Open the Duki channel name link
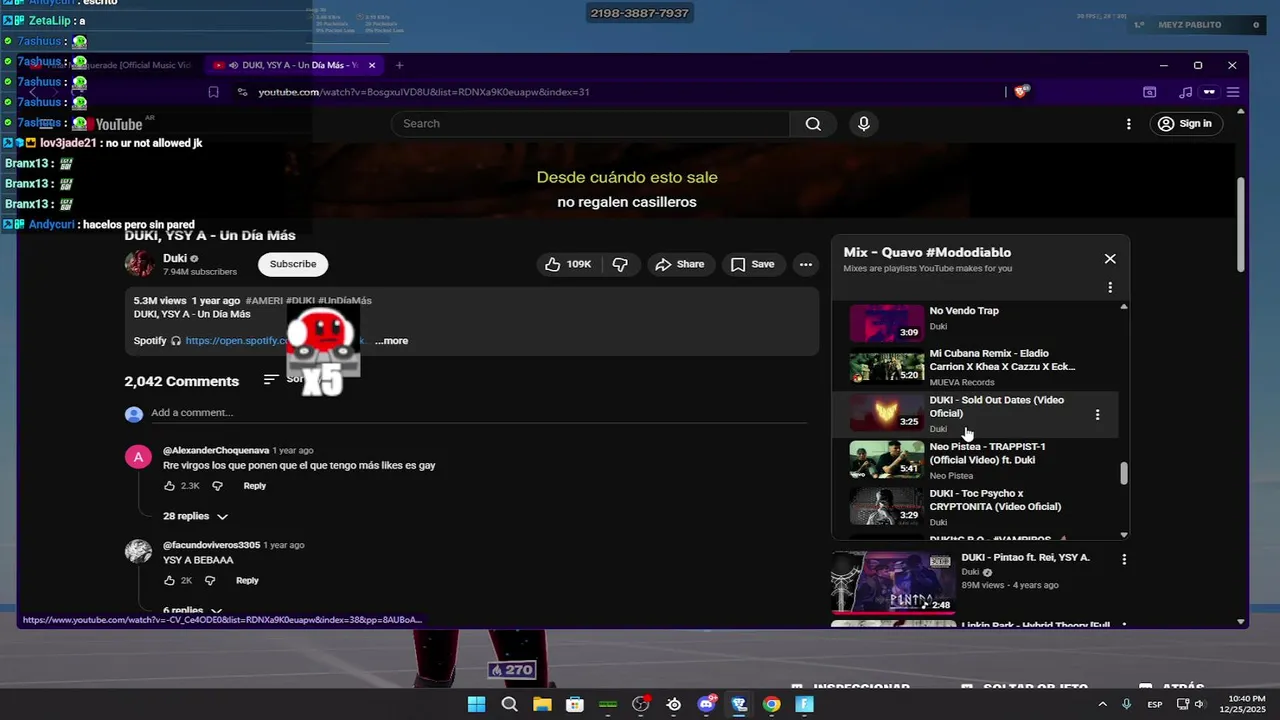The width and height of the screenshot is (1280, 720). tap(175, 258)
